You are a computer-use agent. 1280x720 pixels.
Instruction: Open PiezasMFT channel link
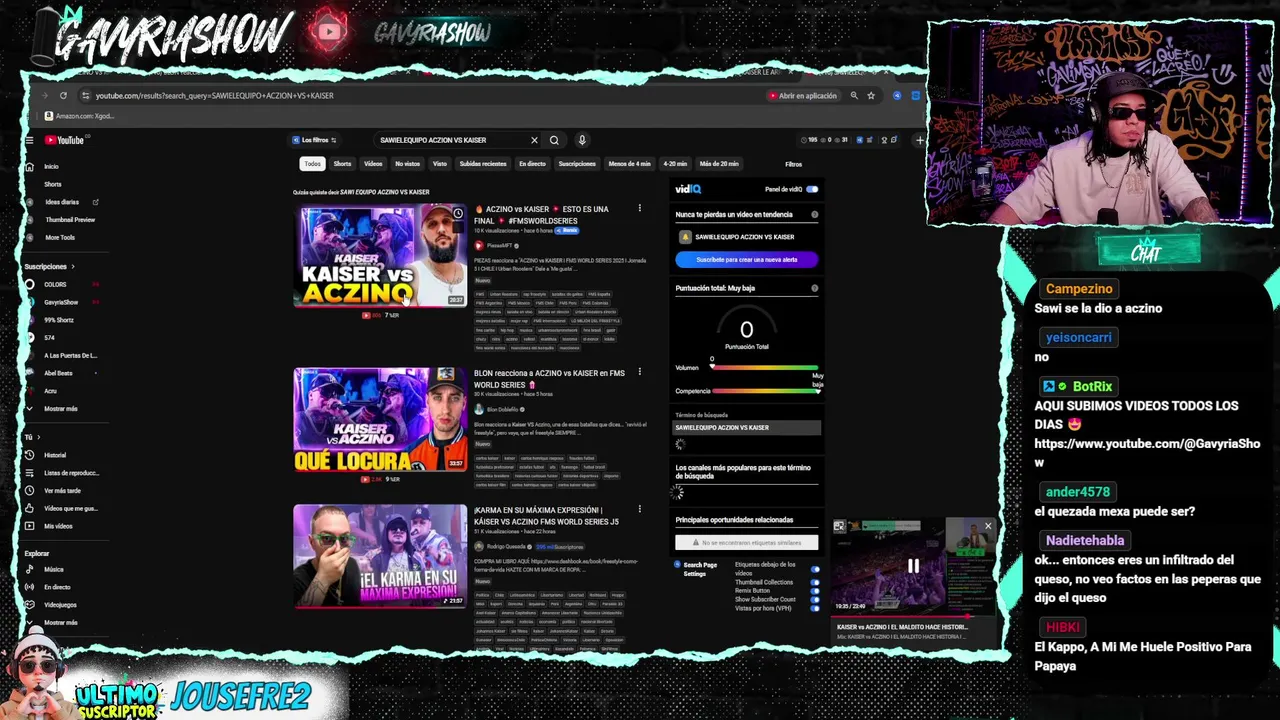[499, 246]
